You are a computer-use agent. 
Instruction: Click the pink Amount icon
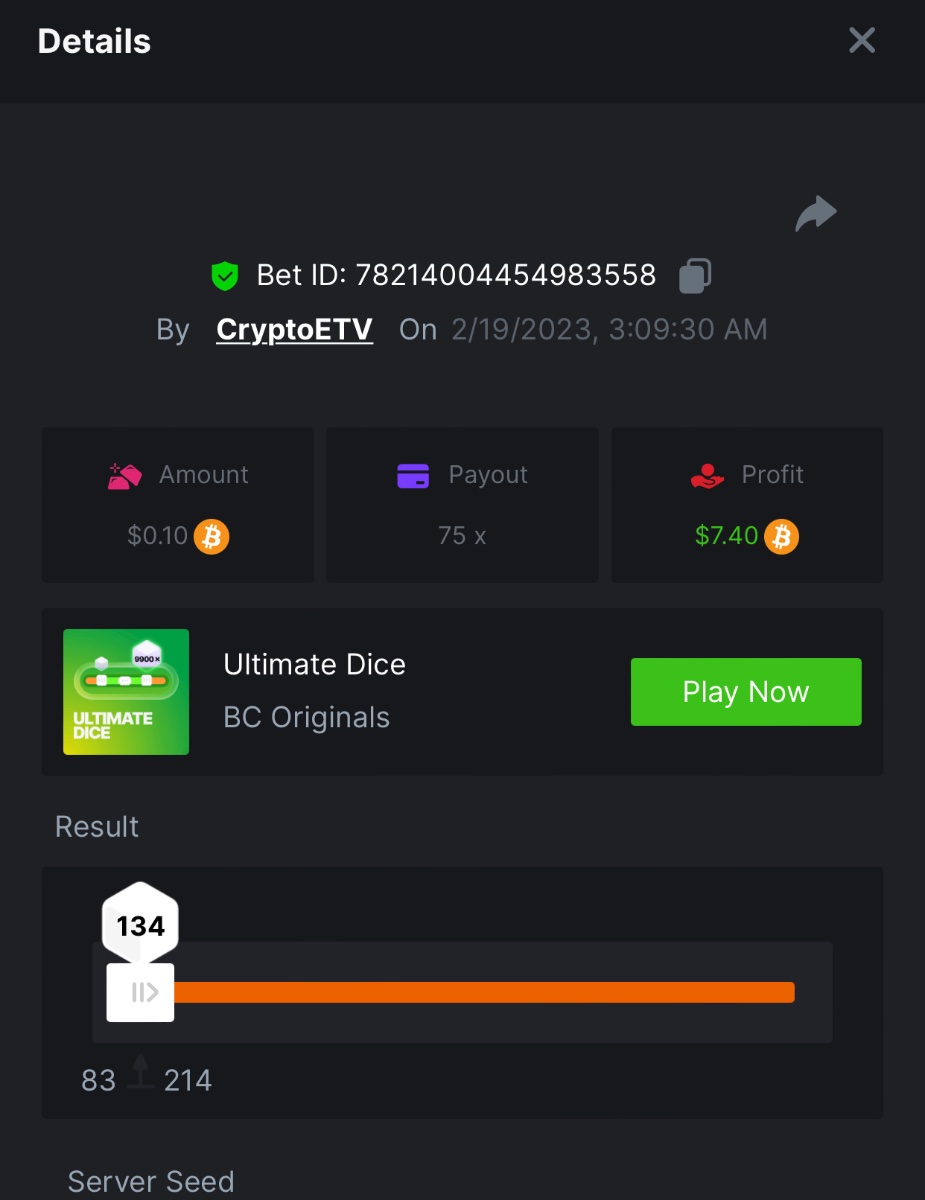(x=125, y=475)
